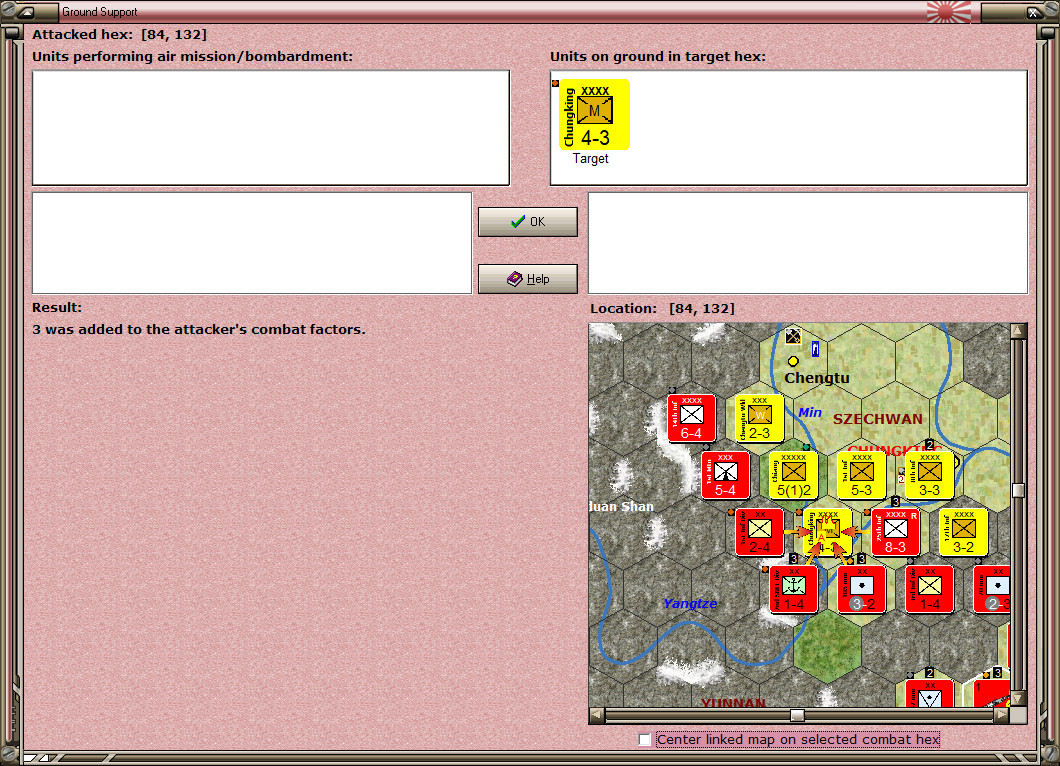The width and height of the screenshot is (1060, 766).
Task: Click the red 1st Inf Div 2-4 counter
Action: [x=759, y=532]
